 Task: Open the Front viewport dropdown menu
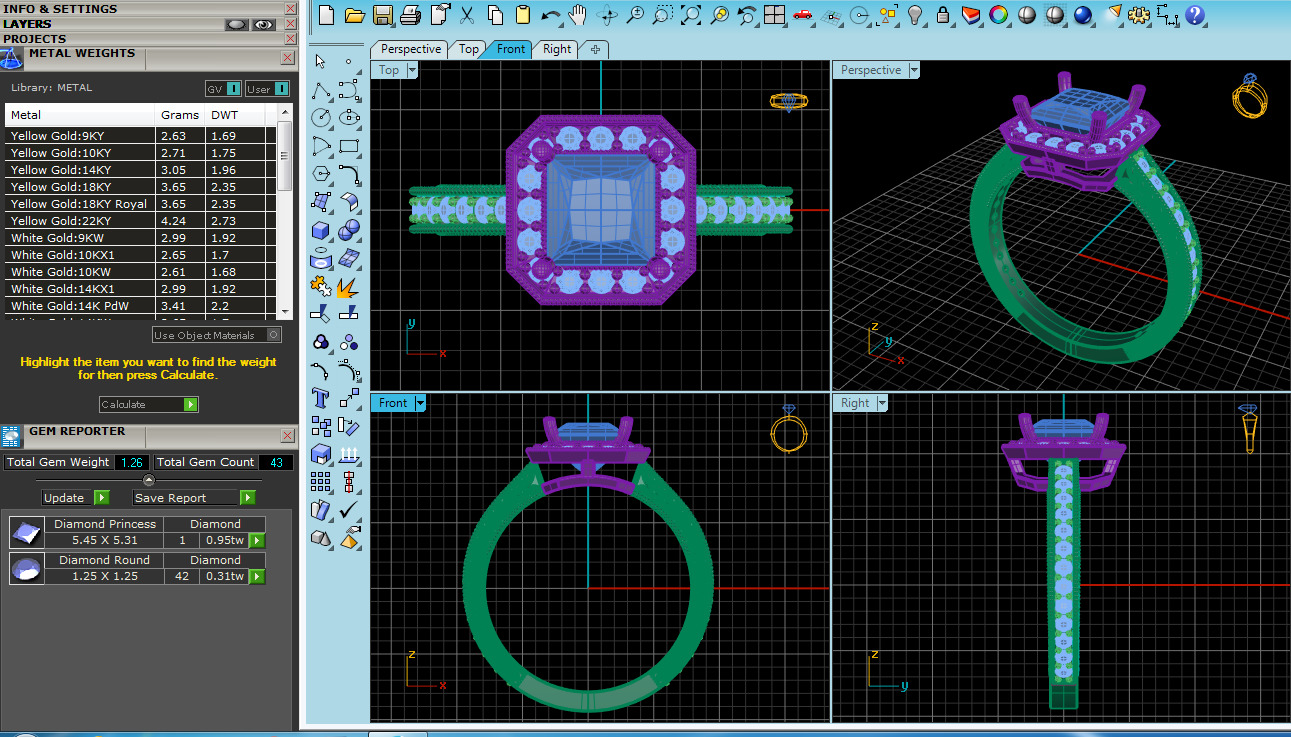tap(420, 403)
